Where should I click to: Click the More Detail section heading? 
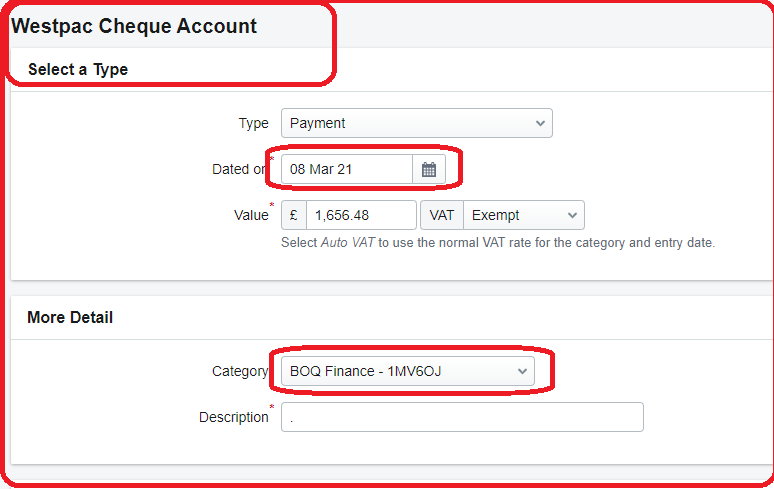[70, 317]
